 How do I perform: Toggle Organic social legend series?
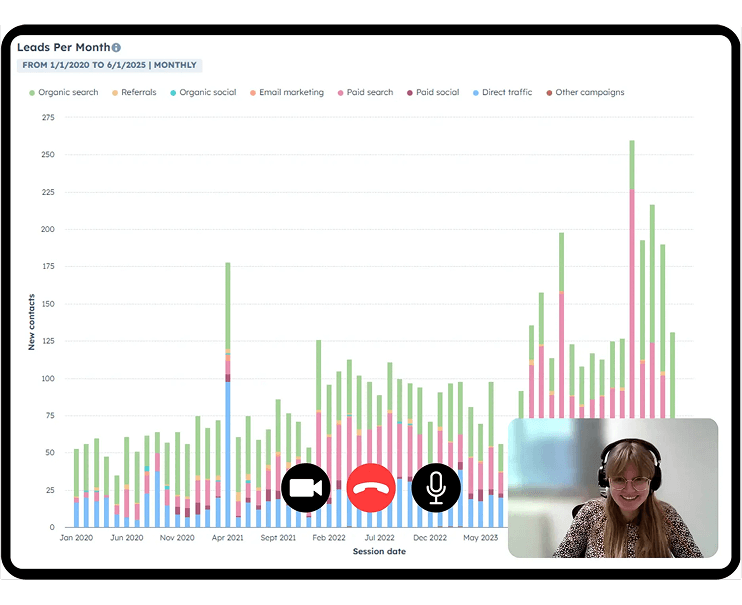207,92
